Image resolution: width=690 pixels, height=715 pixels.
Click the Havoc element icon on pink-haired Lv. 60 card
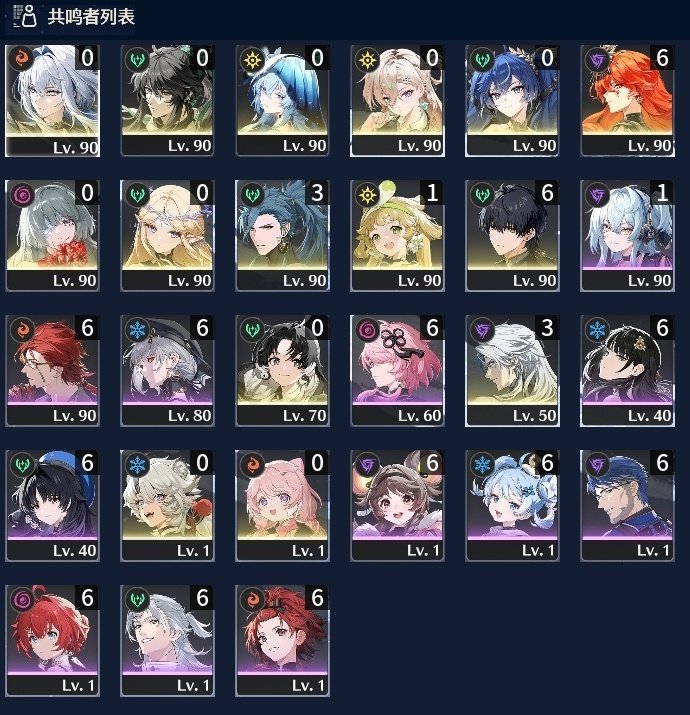[367, 329]
